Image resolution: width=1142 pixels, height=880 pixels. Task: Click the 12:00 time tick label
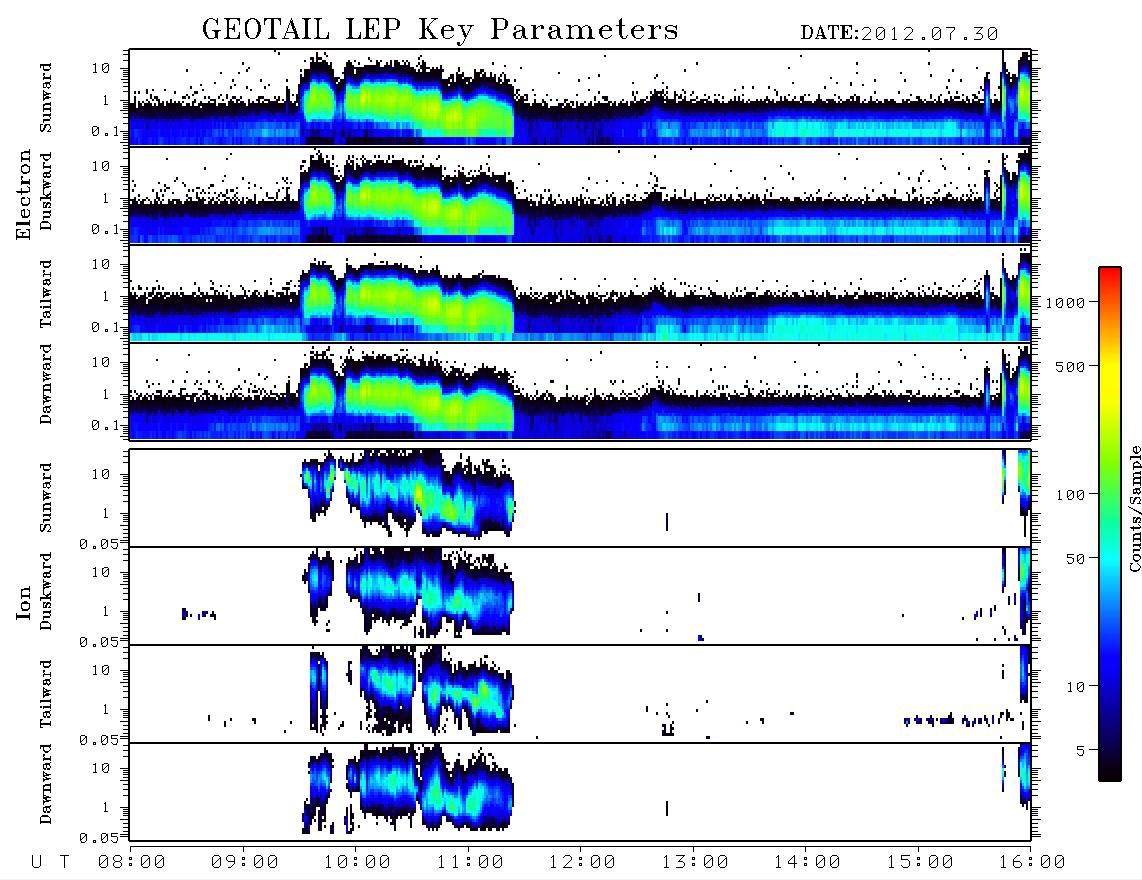click(582, 863)
